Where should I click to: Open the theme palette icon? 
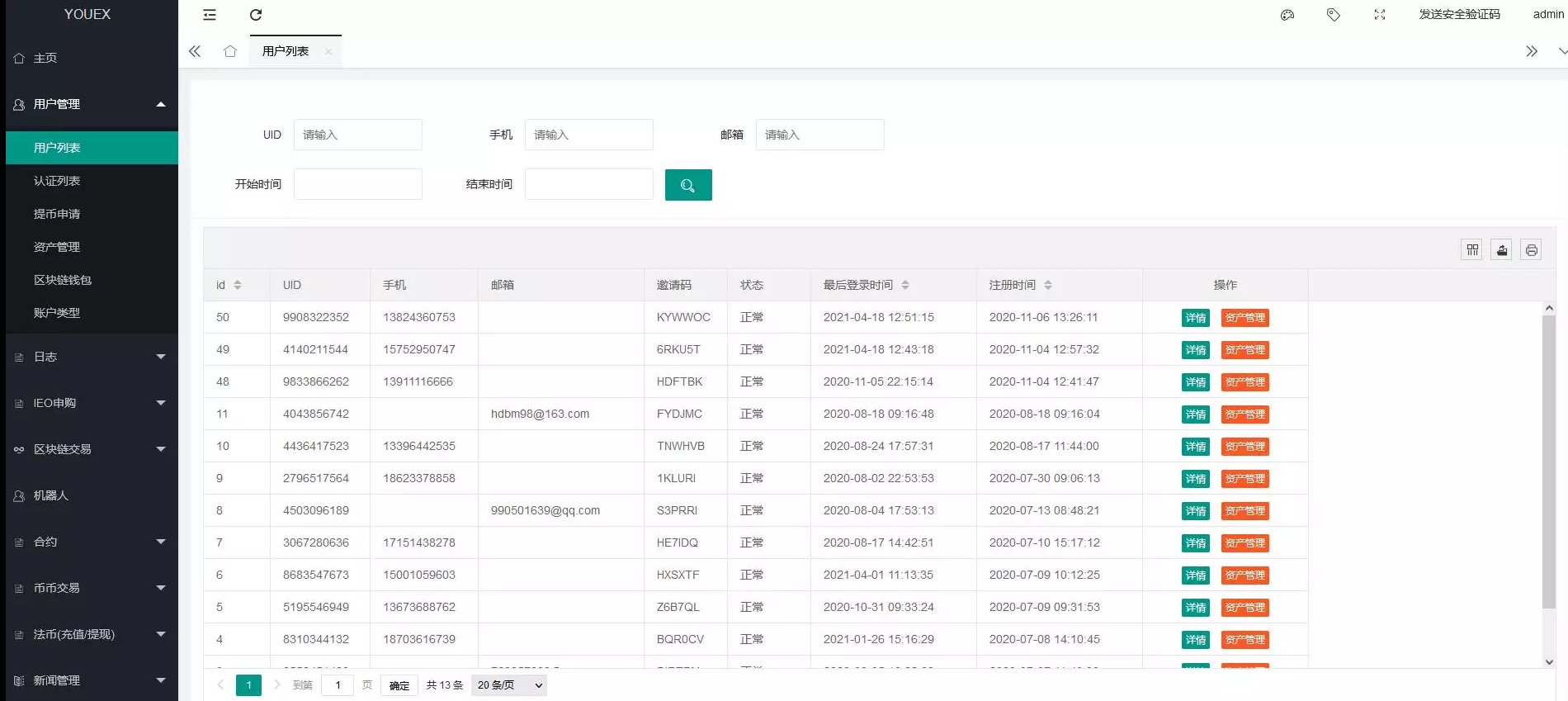[x=1287, y=15]
